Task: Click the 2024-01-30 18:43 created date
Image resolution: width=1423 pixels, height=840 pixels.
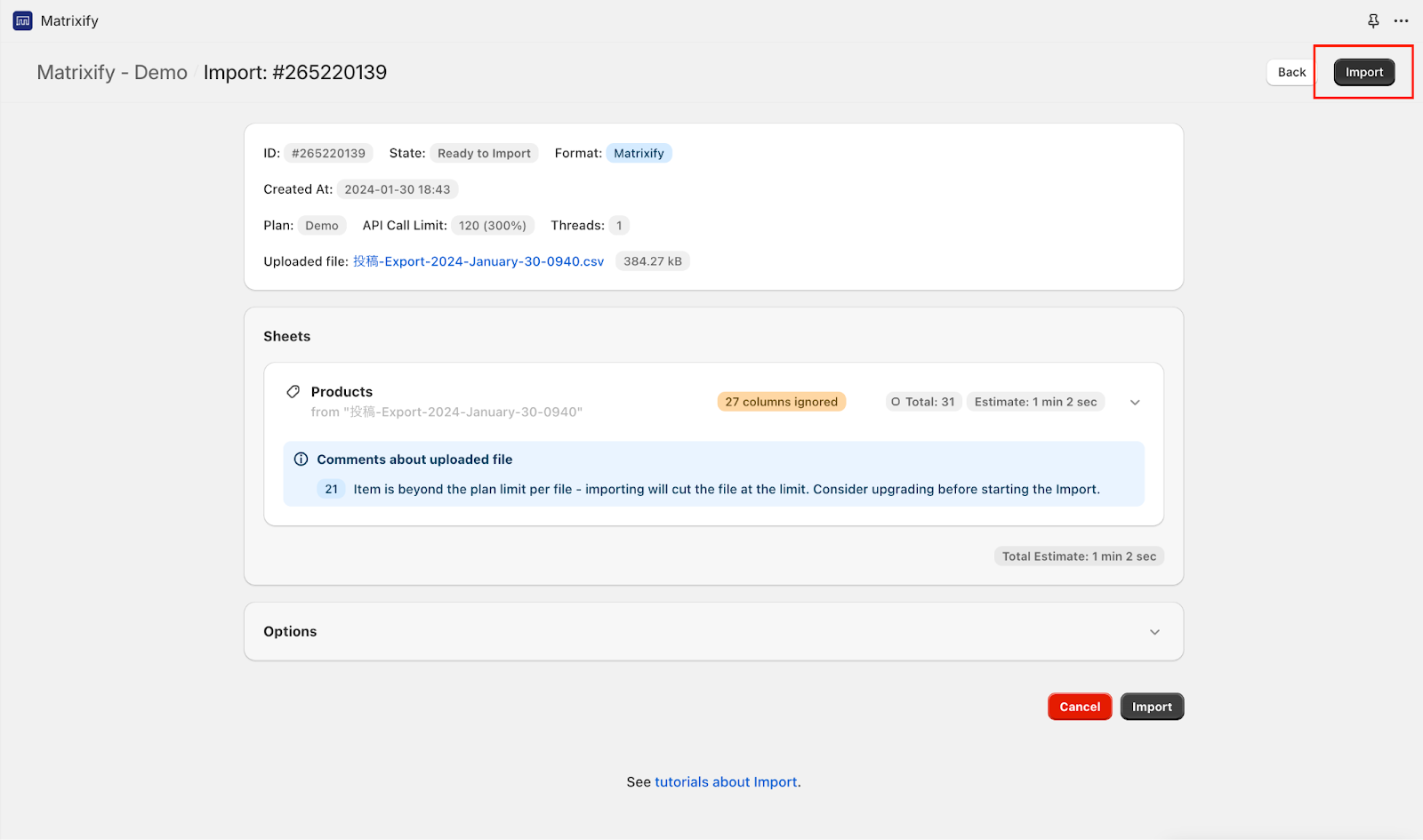Action: point(398,189)
